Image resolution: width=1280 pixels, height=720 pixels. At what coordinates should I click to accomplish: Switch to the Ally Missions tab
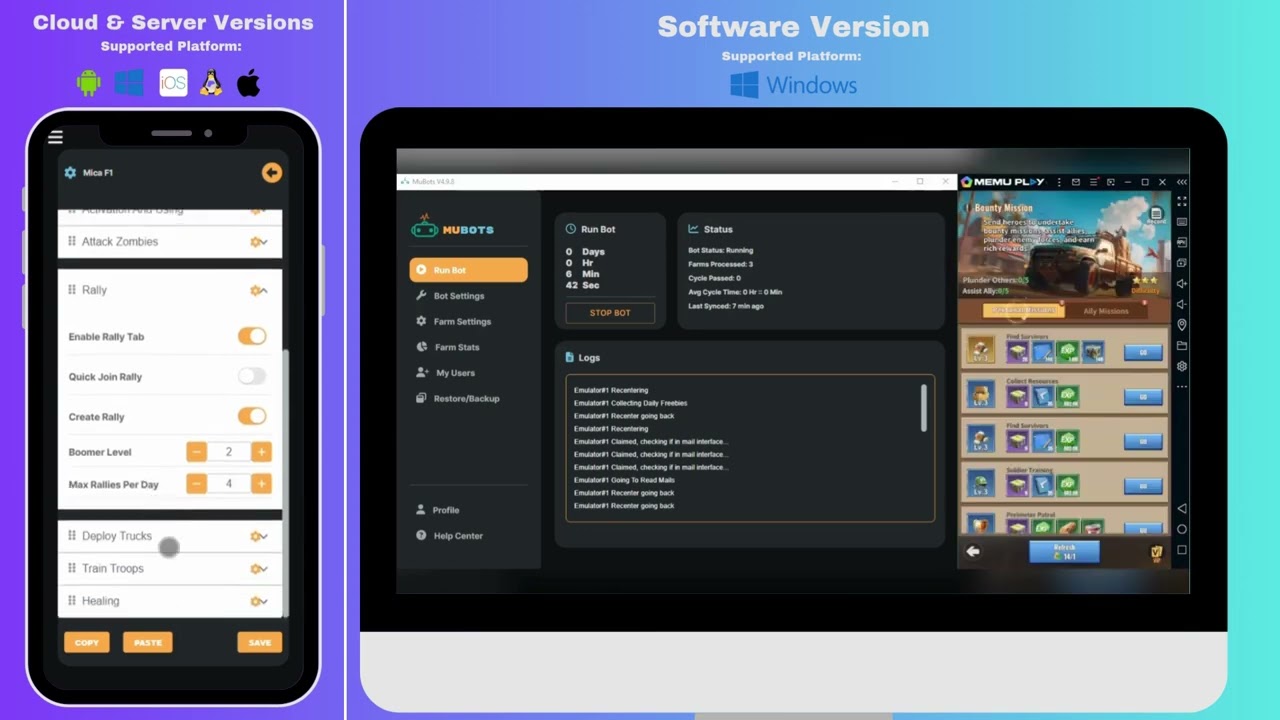[x=1106, y=311]
